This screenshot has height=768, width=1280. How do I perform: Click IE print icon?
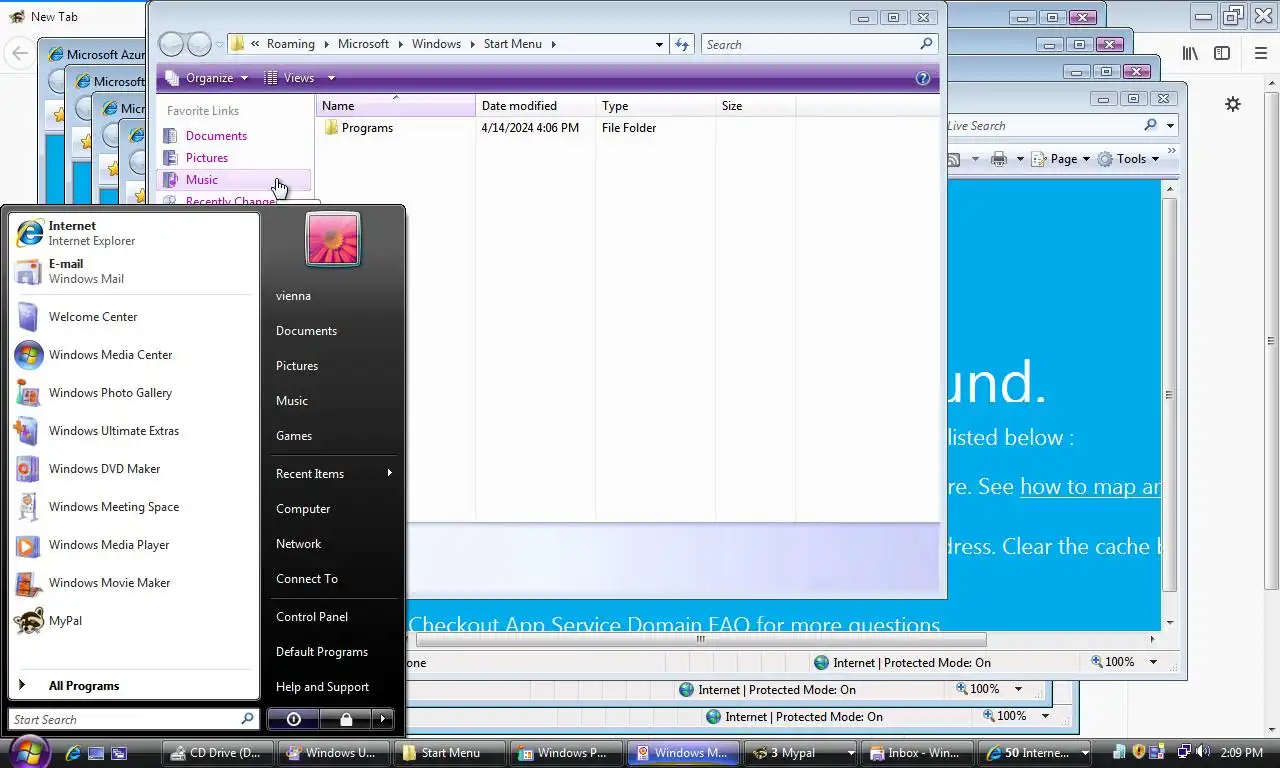(999, 159)
